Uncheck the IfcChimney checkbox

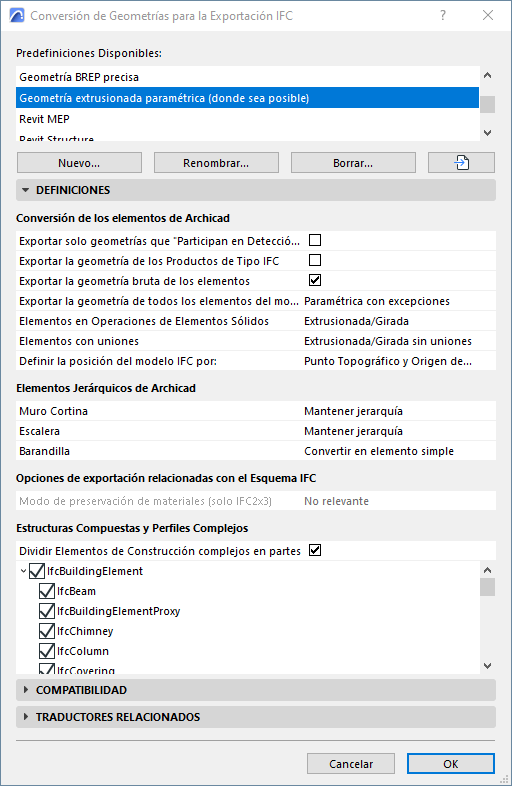47,631
